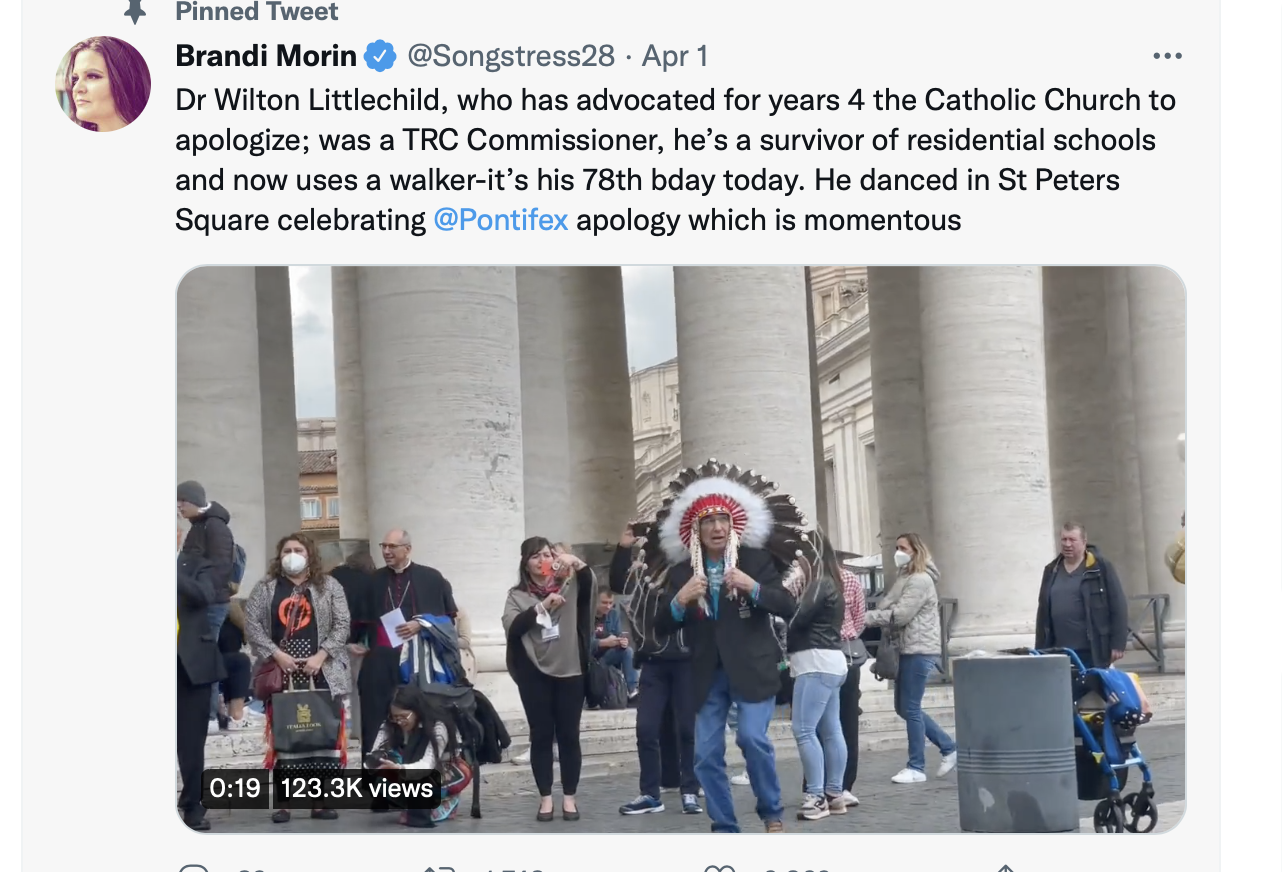Open the tweet's three-dot More menu

[x=1167, y=56]
